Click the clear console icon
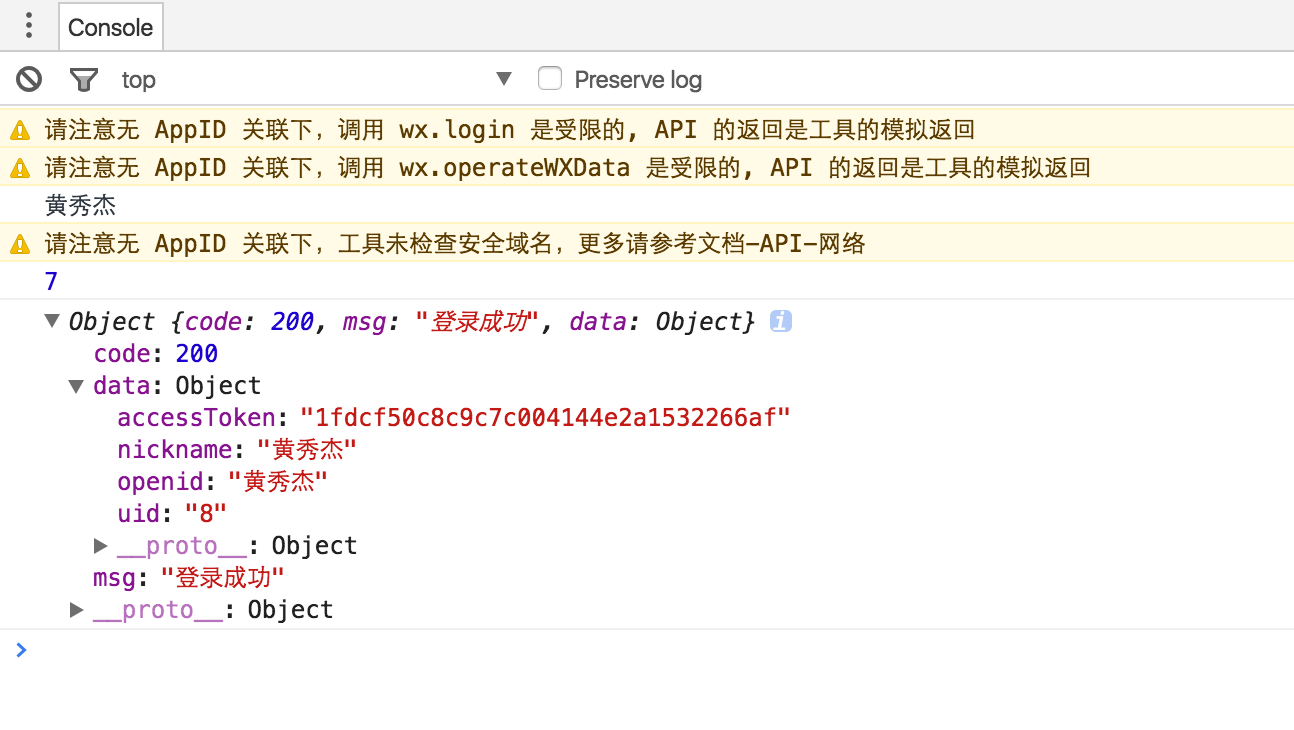The width and height of the screenshot is (1294, 730). click(x=28, y=78)
